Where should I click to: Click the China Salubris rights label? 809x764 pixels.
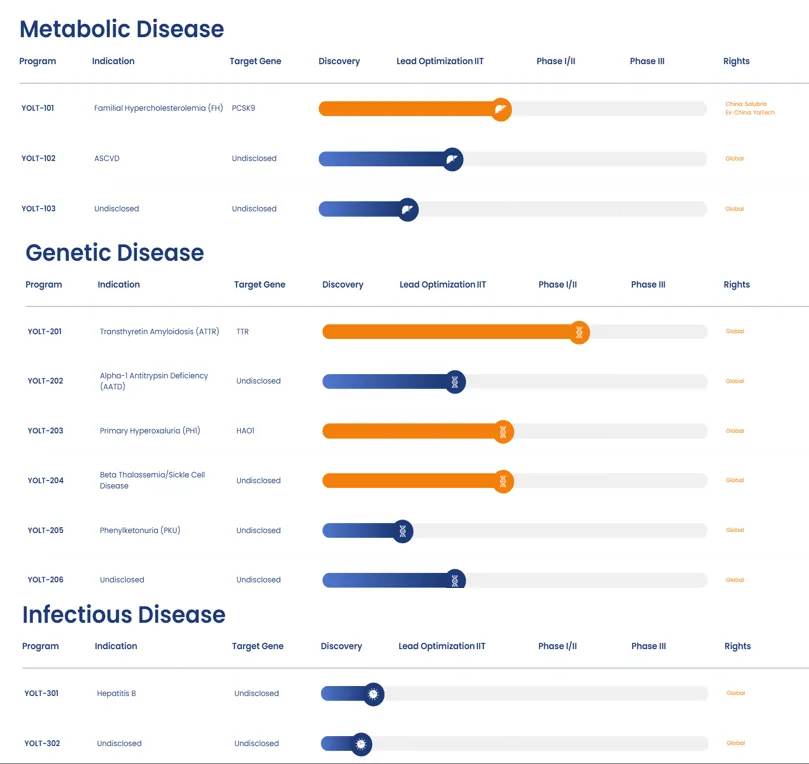click(x=746, y=104)
